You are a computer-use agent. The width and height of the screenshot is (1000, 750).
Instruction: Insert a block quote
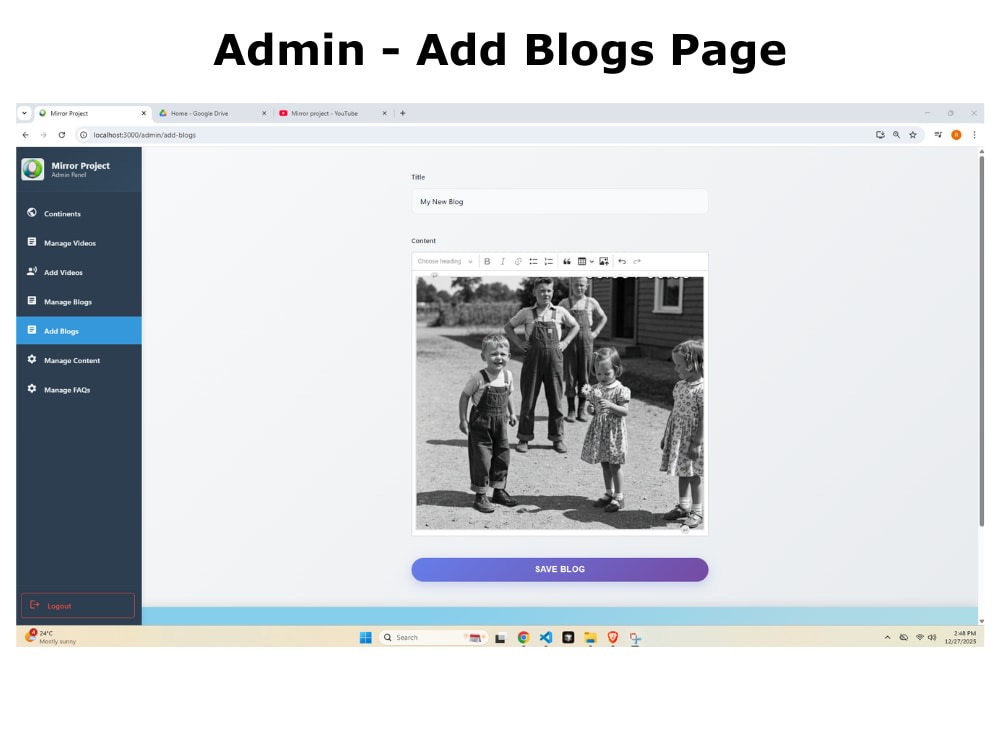click(x=566, y=261)
